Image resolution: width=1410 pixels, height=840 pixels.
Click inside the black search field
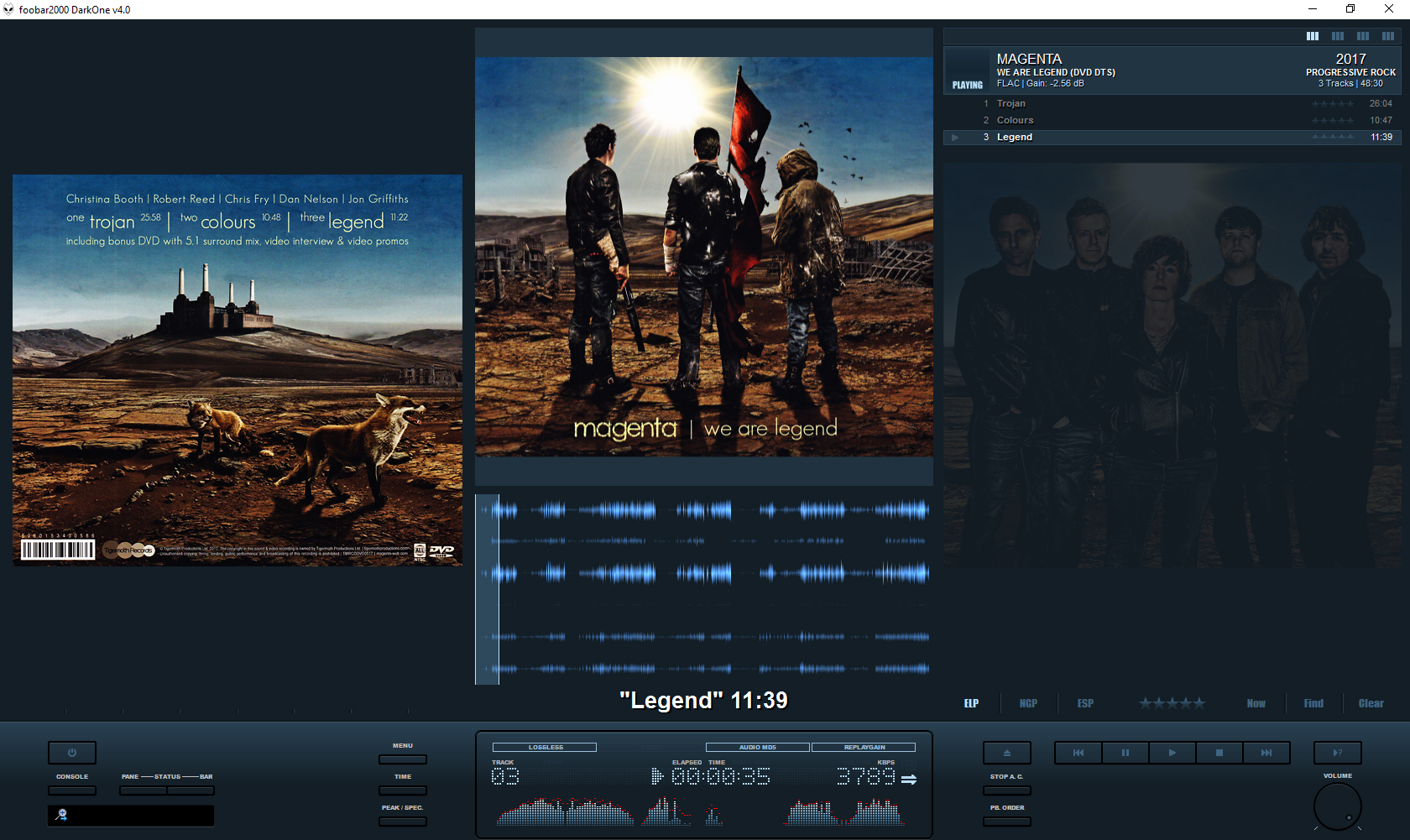coord(131,815)
